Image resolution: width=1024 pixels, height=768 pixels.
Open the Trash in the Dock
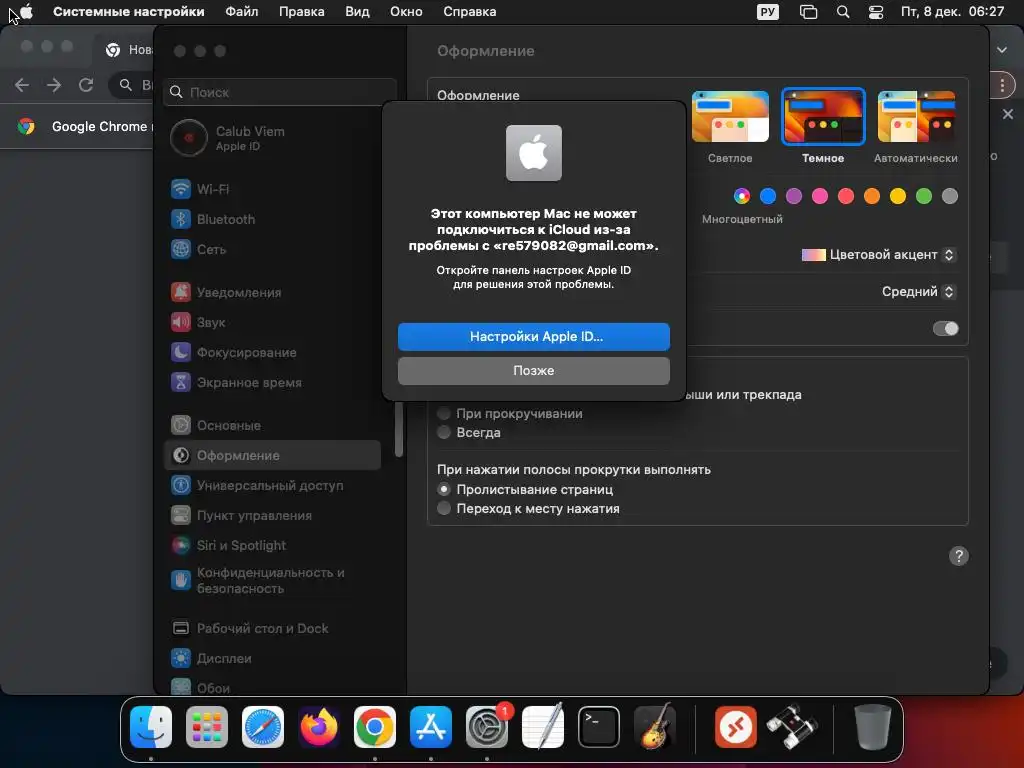point(872,727)
